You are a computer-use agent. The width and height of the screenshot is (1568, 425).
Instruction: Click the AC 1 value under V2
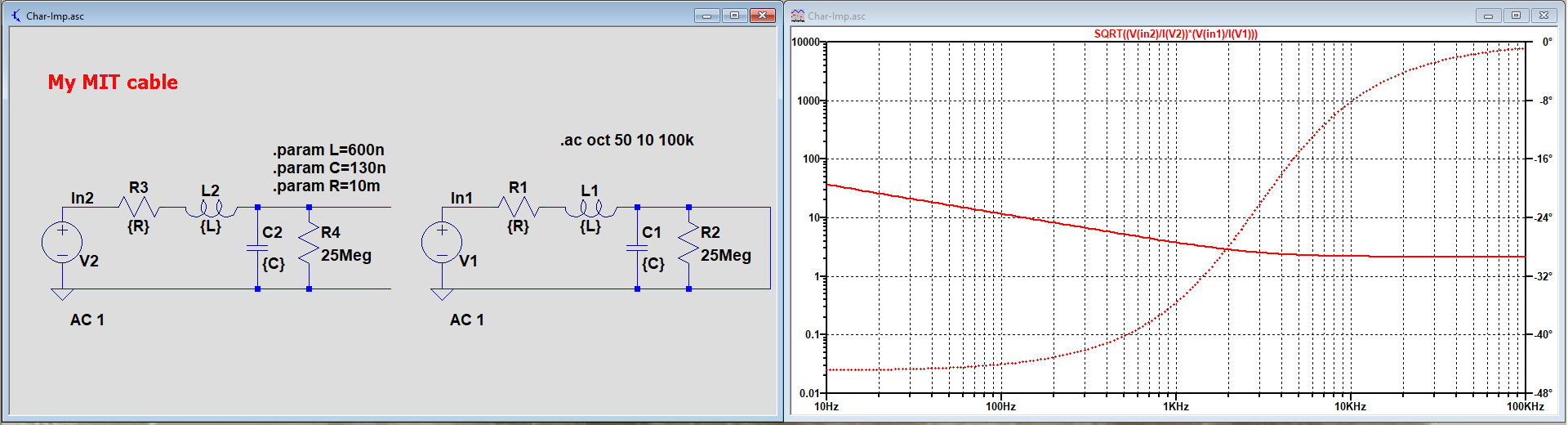[87, 320]
